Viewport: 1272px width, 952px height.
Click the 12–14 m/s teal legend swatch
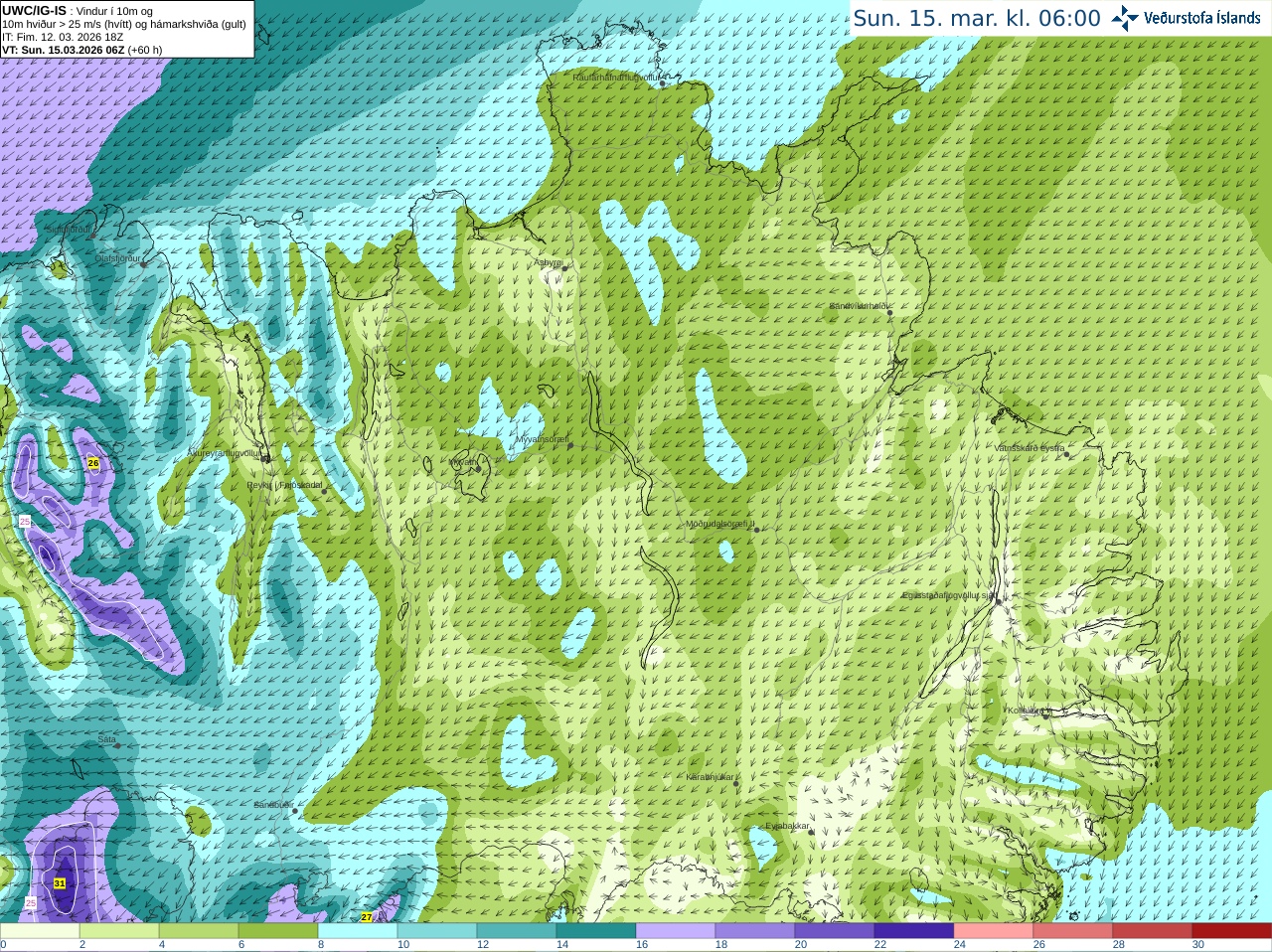coord(517,931)
